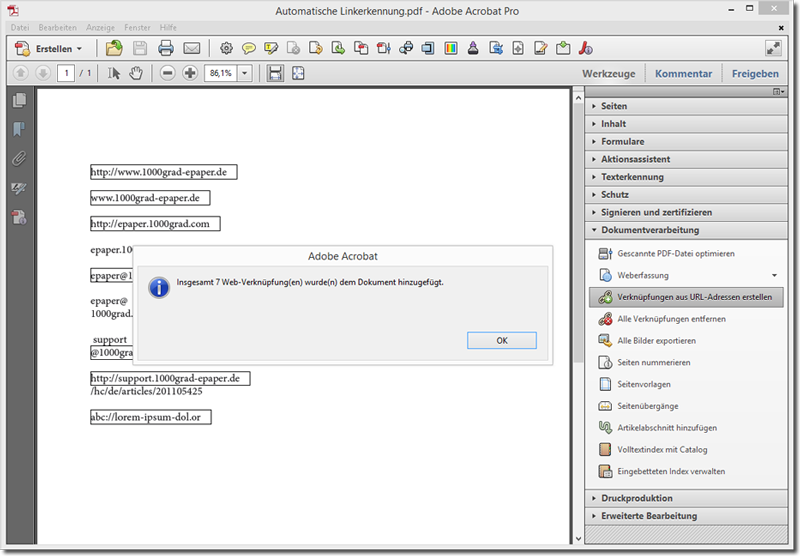Image resolution: width=800 pixels, height=556 pixels.
Task: Open attachments paperclip panel
Action: coord(19,159)
